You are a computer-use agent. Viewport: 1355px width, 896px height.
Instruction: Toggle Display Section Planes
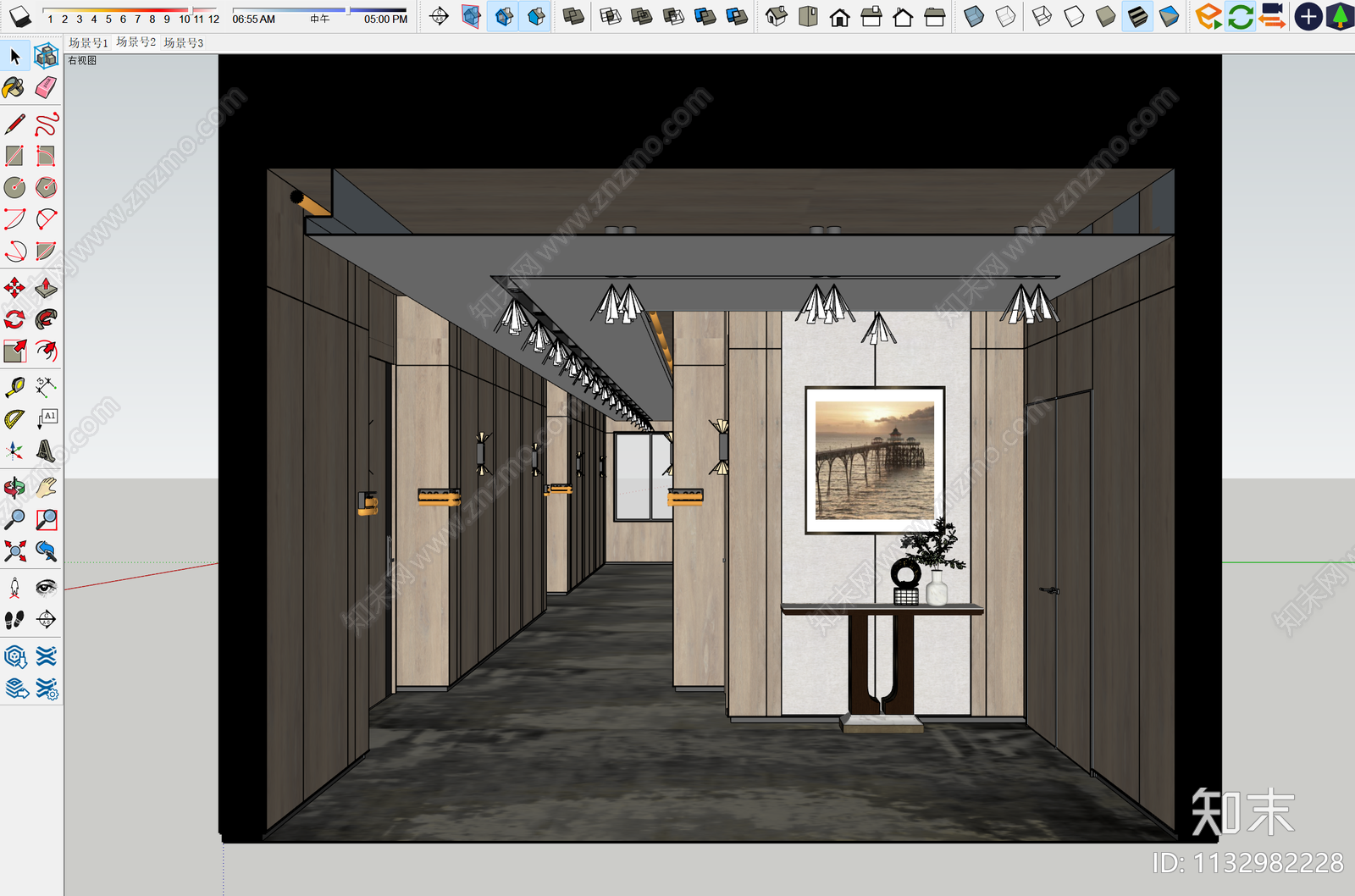point(472,16)
